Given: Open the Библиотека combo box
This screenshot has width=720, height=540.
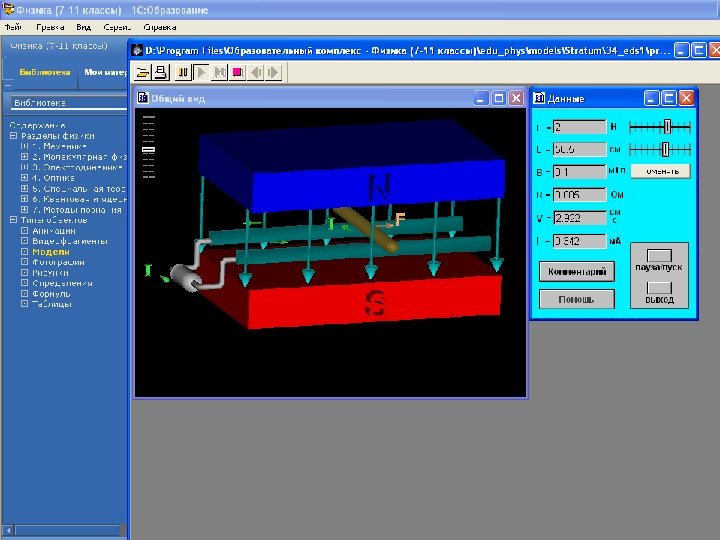Looking at the screenshot, I should pos(69,103).
